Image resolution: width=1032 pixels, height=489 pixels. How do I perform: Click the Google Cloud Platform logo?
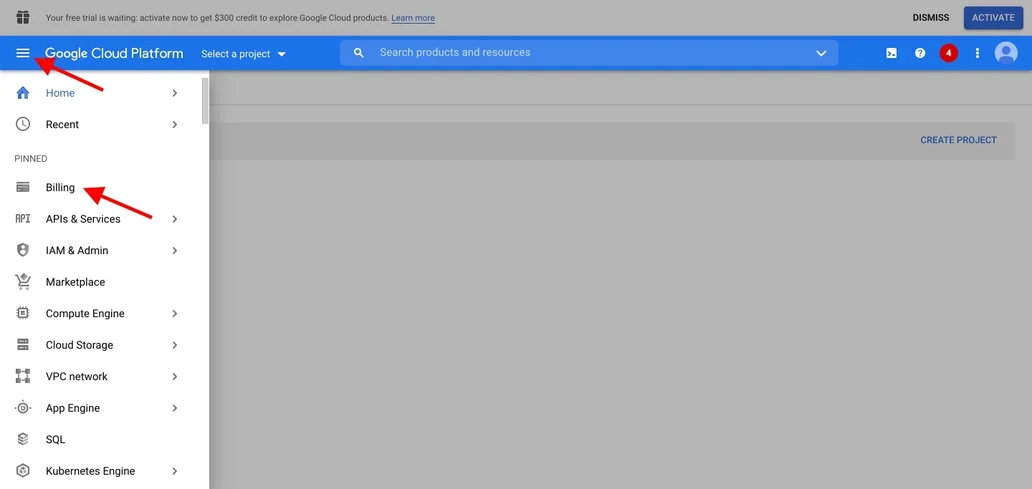pyautogui.click(x=114, y=53)
